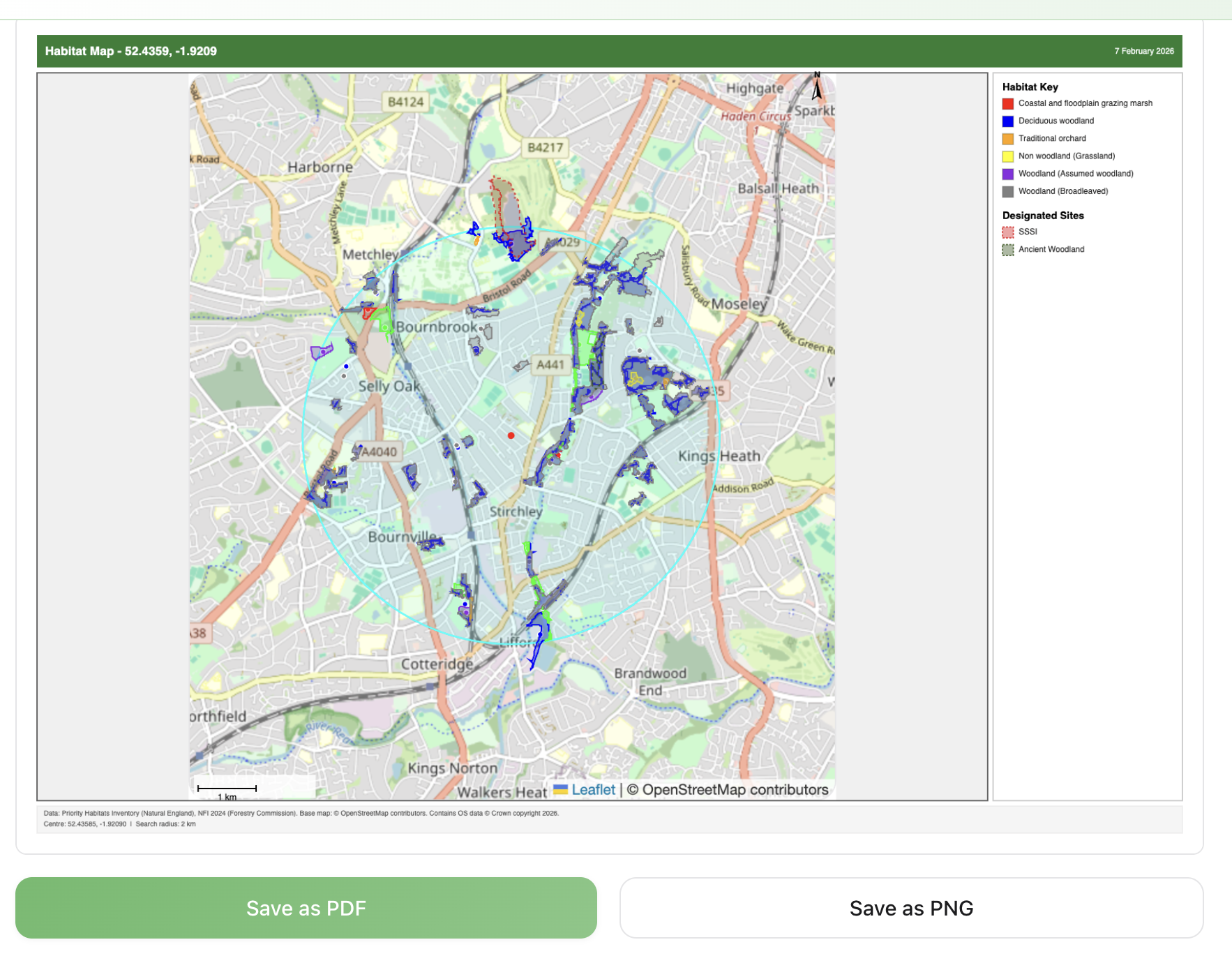Click the Woodland (Broadleaved) legend label
This screenshot has height=956, width=1232.
click(x=1063, y=191)
